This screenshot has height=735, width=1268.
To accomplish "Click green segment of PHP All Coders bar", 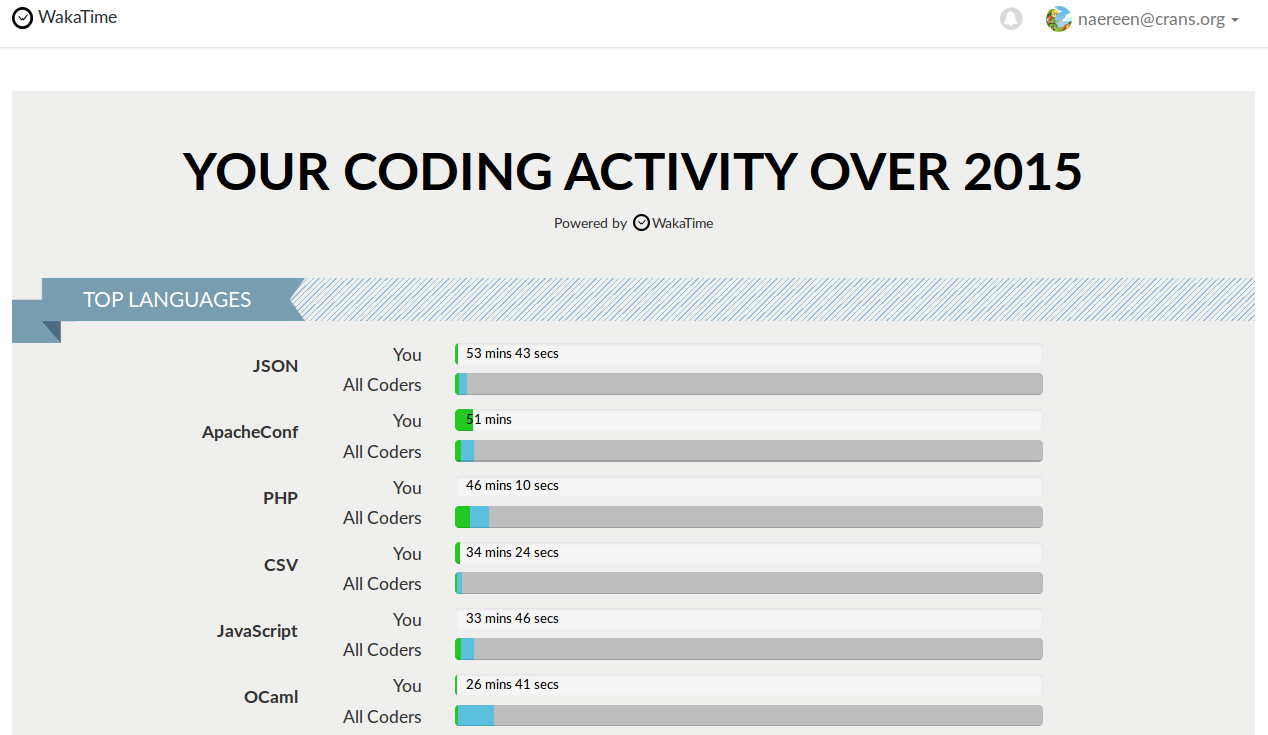I will [x=462, y=517].
